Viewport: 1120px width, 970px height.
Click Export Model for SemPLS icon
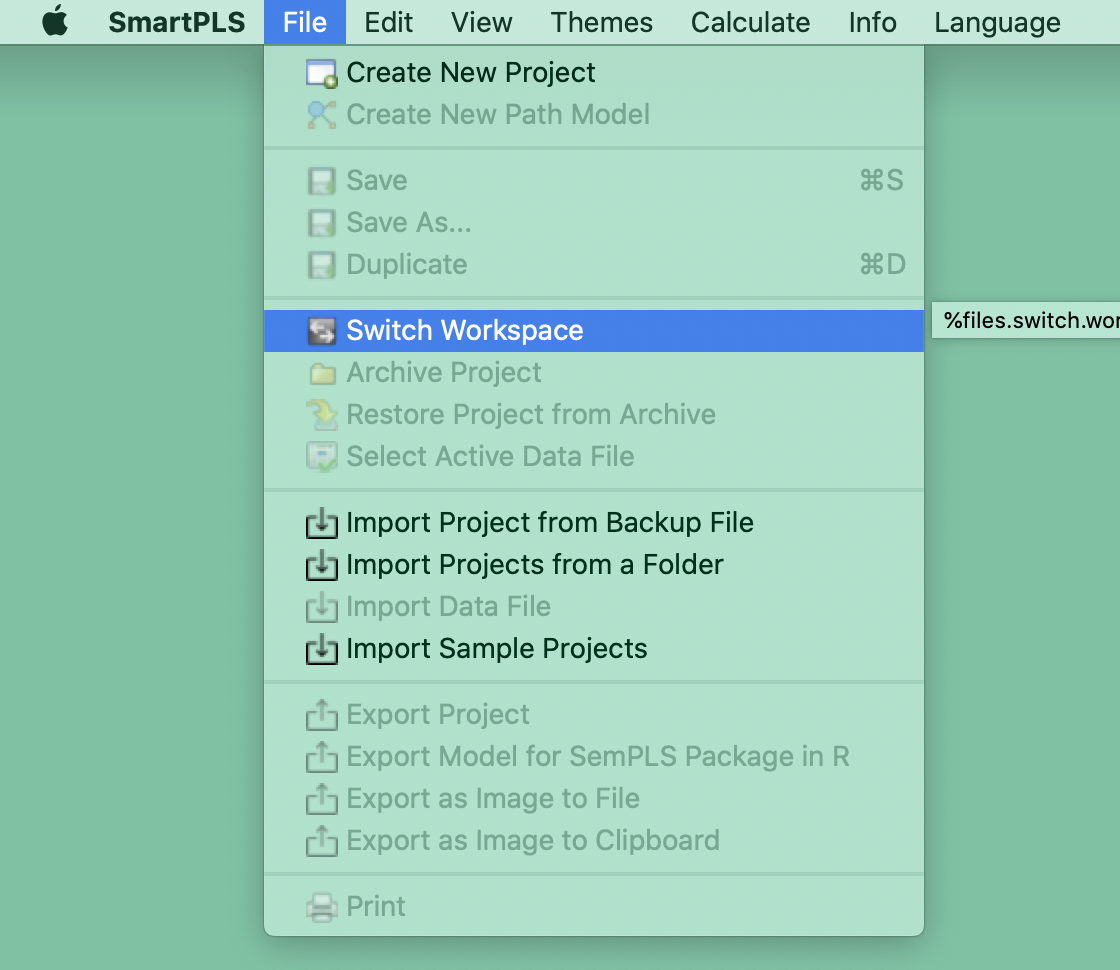[x=321, y=757]
